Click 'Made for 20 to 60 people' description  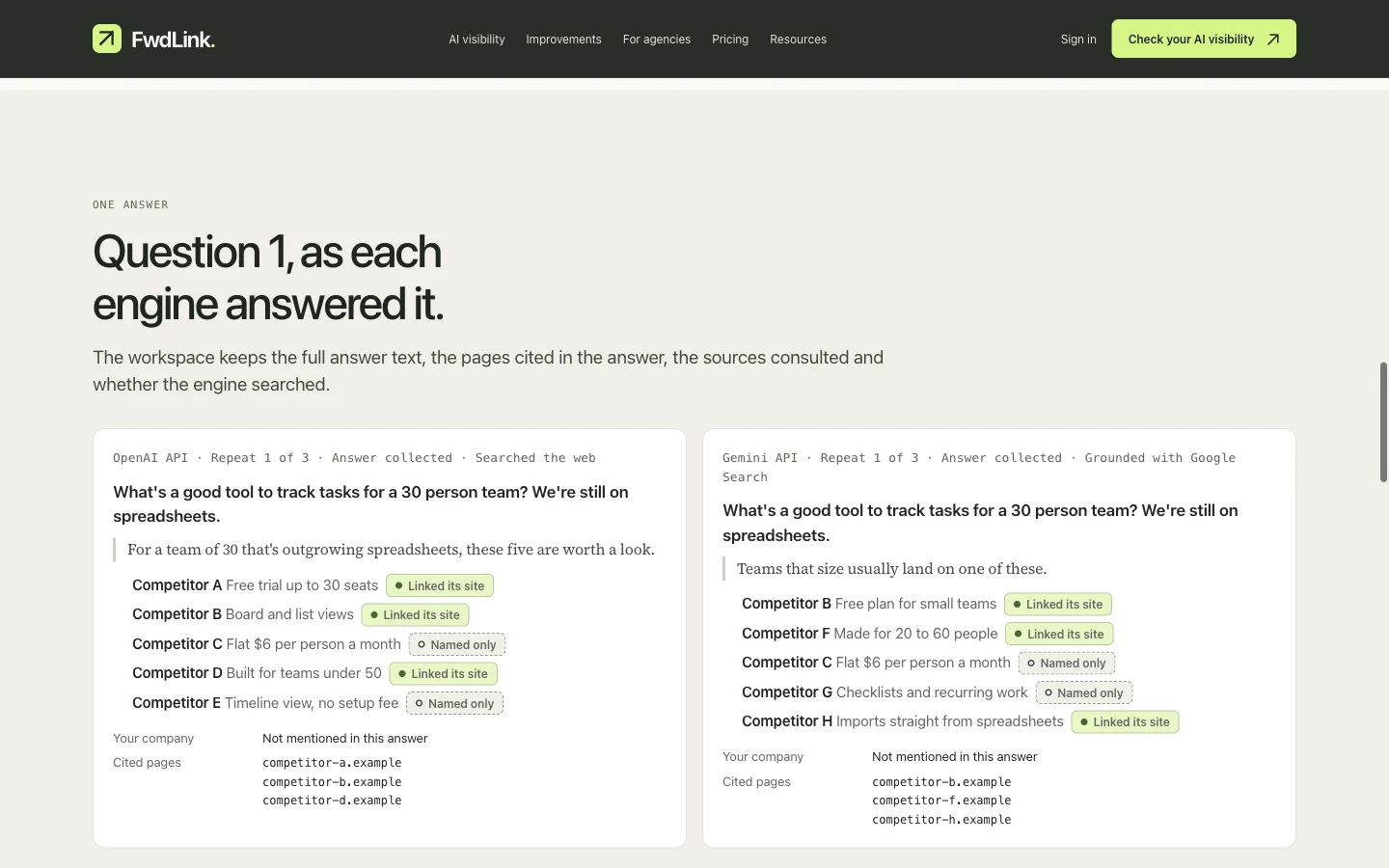pyautogui.click(x=915, y=634)
